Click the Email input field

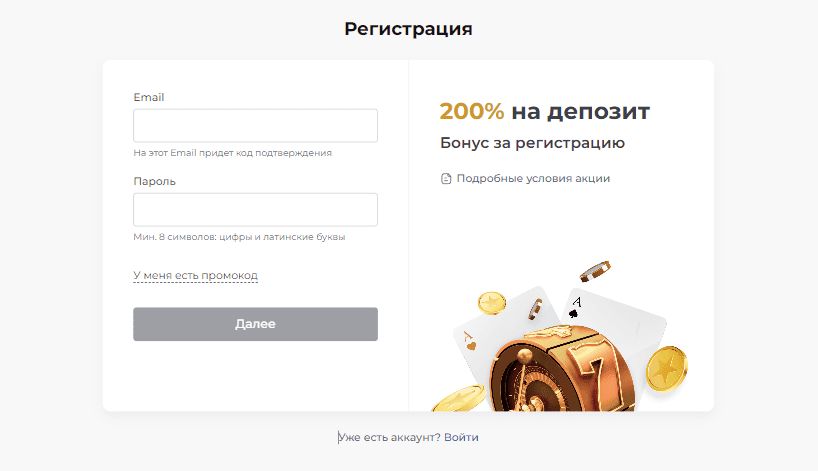coord(255,126)
